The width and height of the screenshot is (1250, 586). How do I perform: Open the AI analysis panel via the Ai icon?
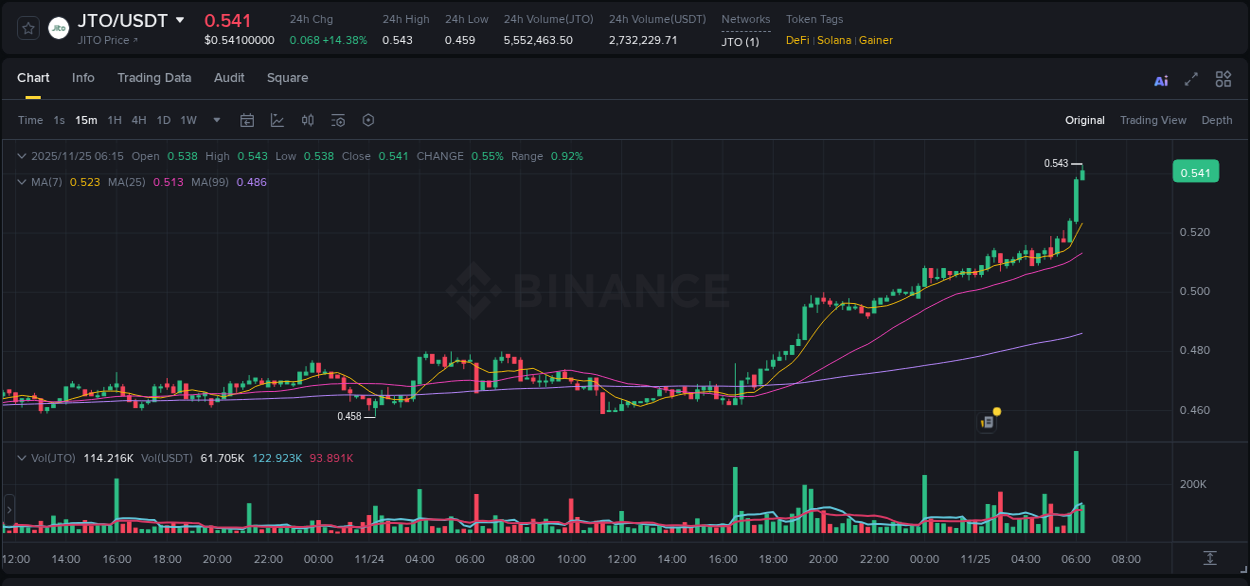tap(1161, 79)
